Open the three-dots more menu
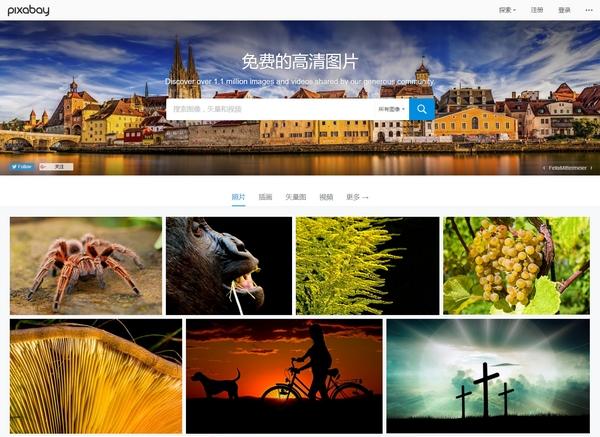 (x=589, y=10)
